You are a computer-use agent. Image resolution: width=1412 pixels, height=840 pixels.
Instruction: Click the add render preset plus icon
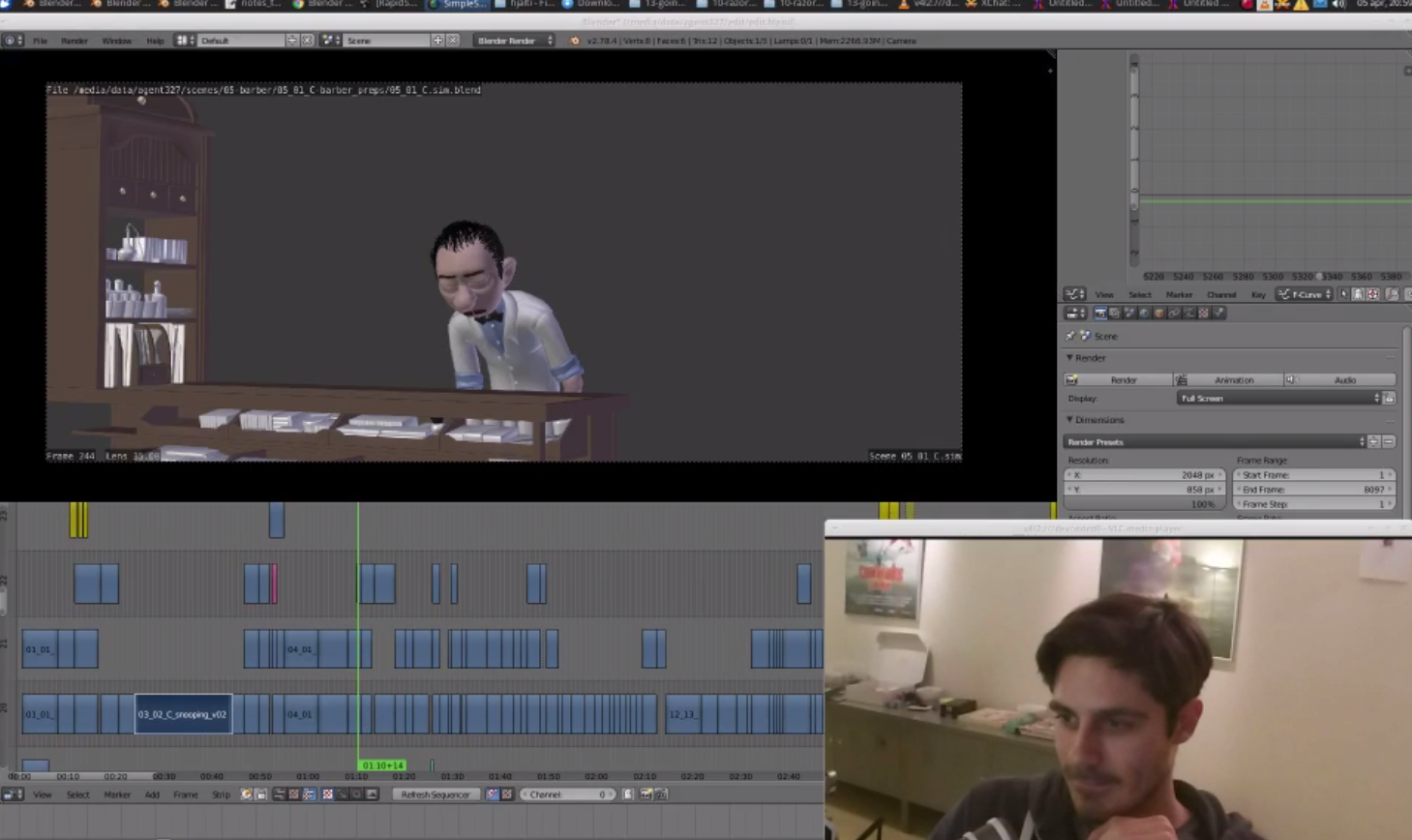click(1374, 442)
